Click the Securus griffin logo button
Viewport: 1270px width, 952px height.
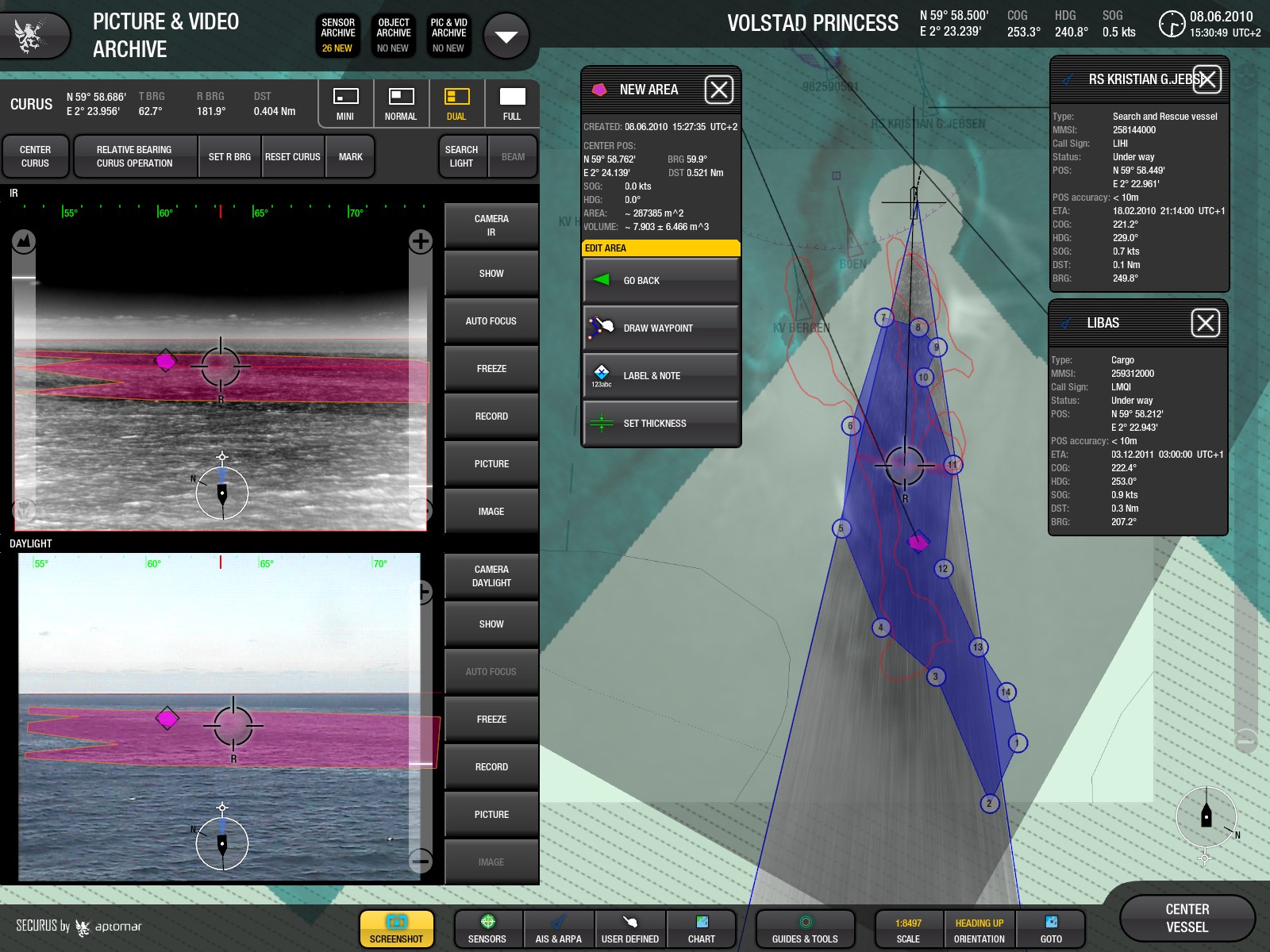click(x=33, y=35)
